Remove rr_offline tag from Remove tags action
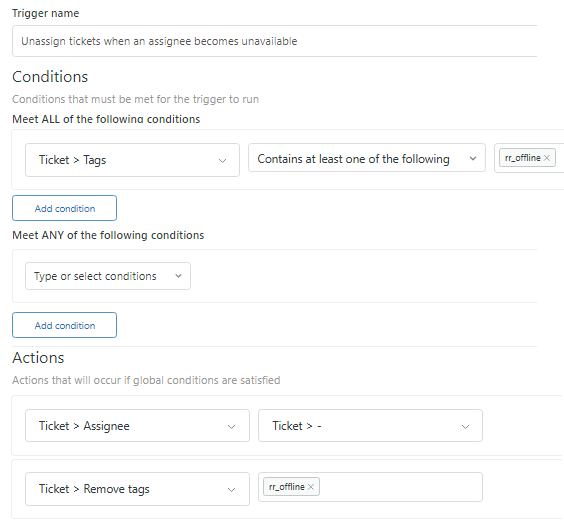The height and width of the screenshot is (522, 564). pyautogui.click(x=311, y=487)
